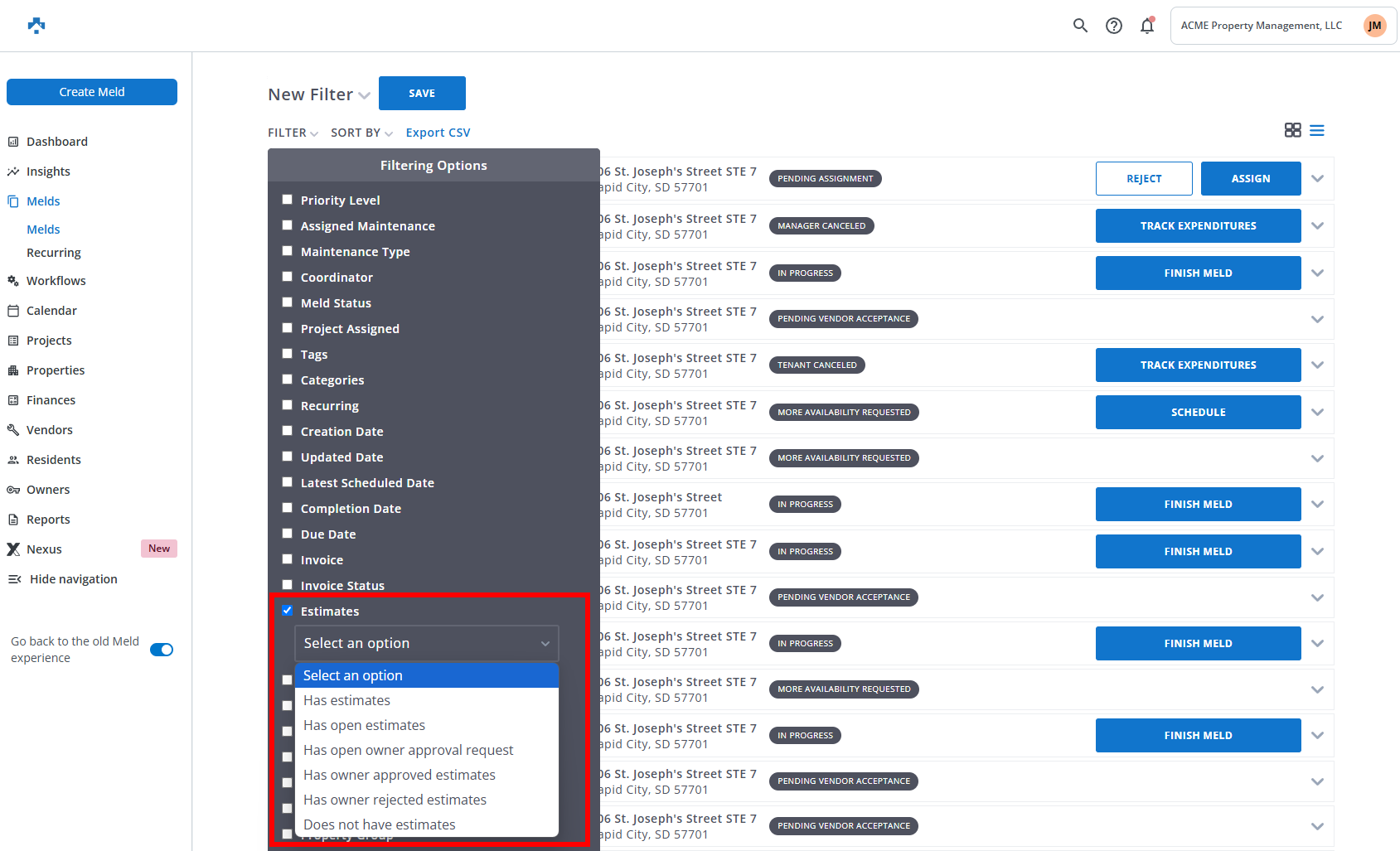This screenshot has width=1400, height=851.
Task: Click the Properties sidebar icon
Action: (x=13, y=370)
